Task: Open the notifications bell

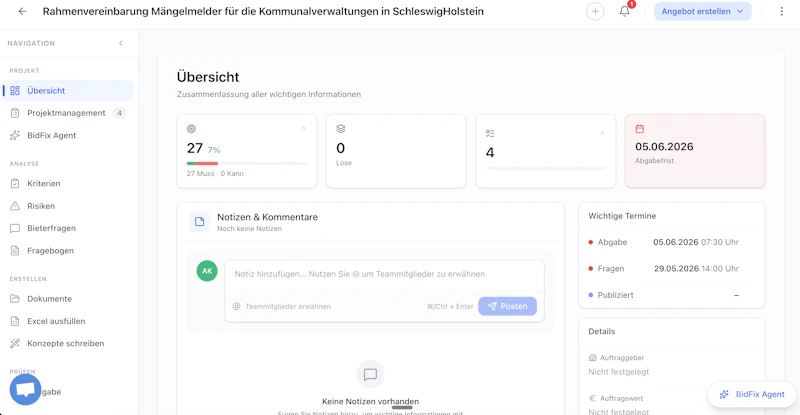Action: tap(624, 11)
